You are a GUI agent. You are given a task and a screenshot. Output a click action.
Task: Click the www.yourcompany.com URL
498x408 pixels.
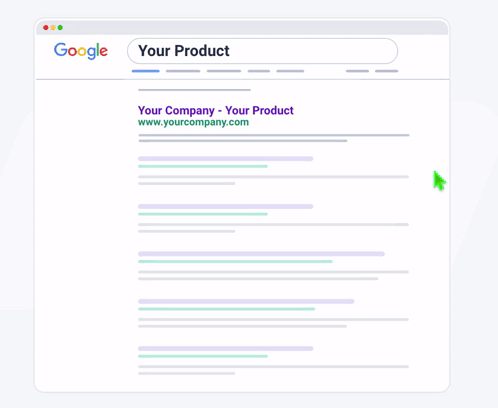[193, 122]
